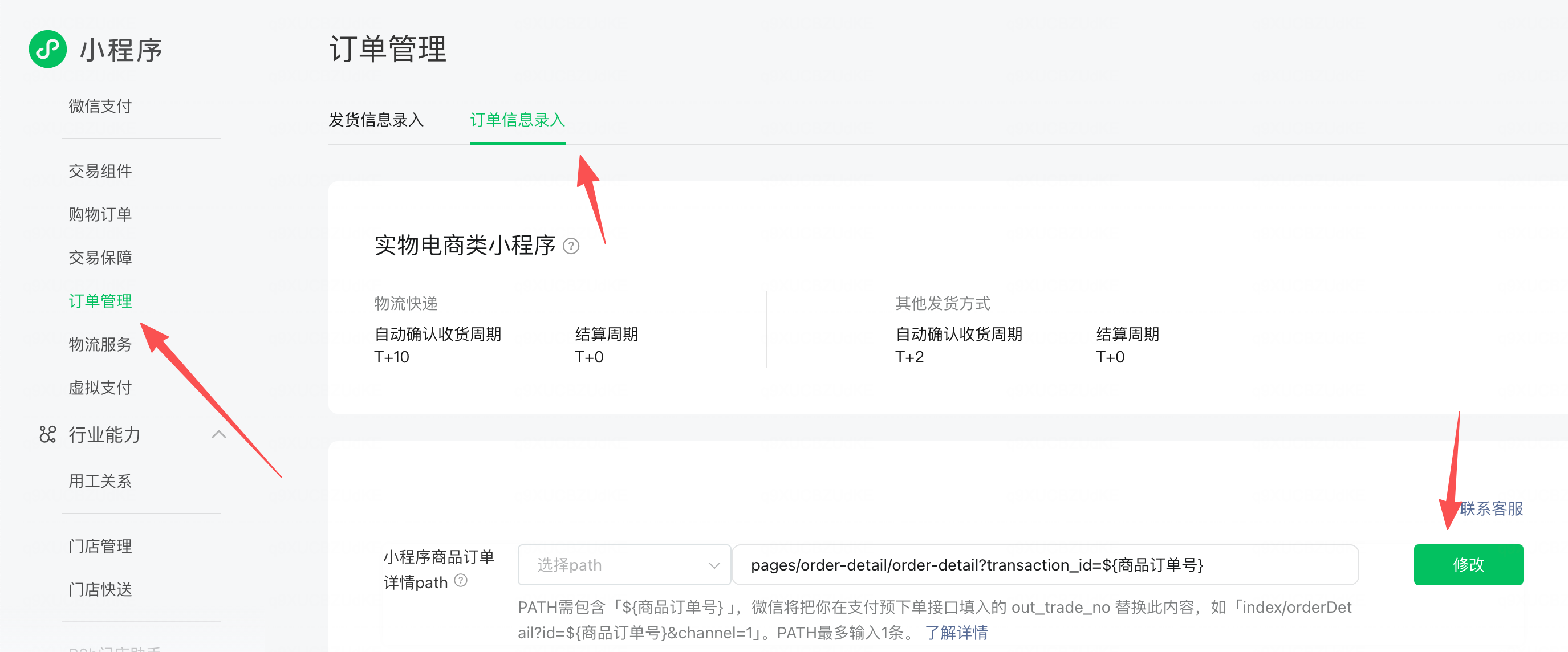Open the 了解详情 link
The height and width of the screenshot is (652, 1568).
[956, 633]
